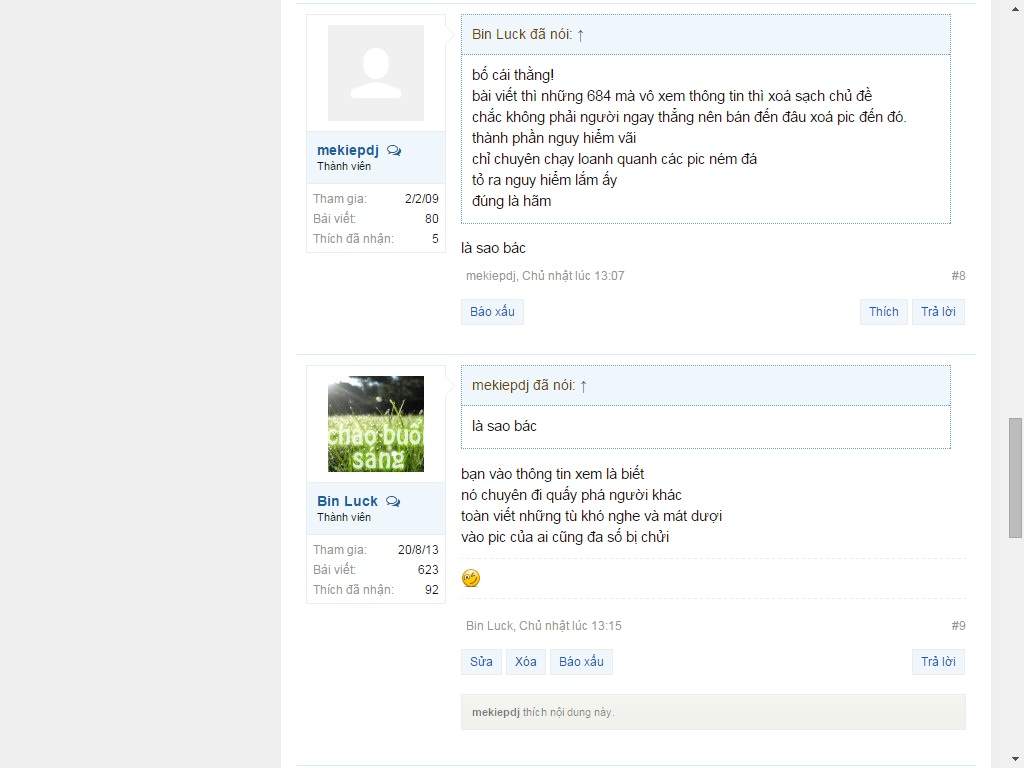Click Báo xấu on post #8
Image resolution: width=1024 pixels, height=768 pixels.
pyautogui.click(x=492, y=312)
